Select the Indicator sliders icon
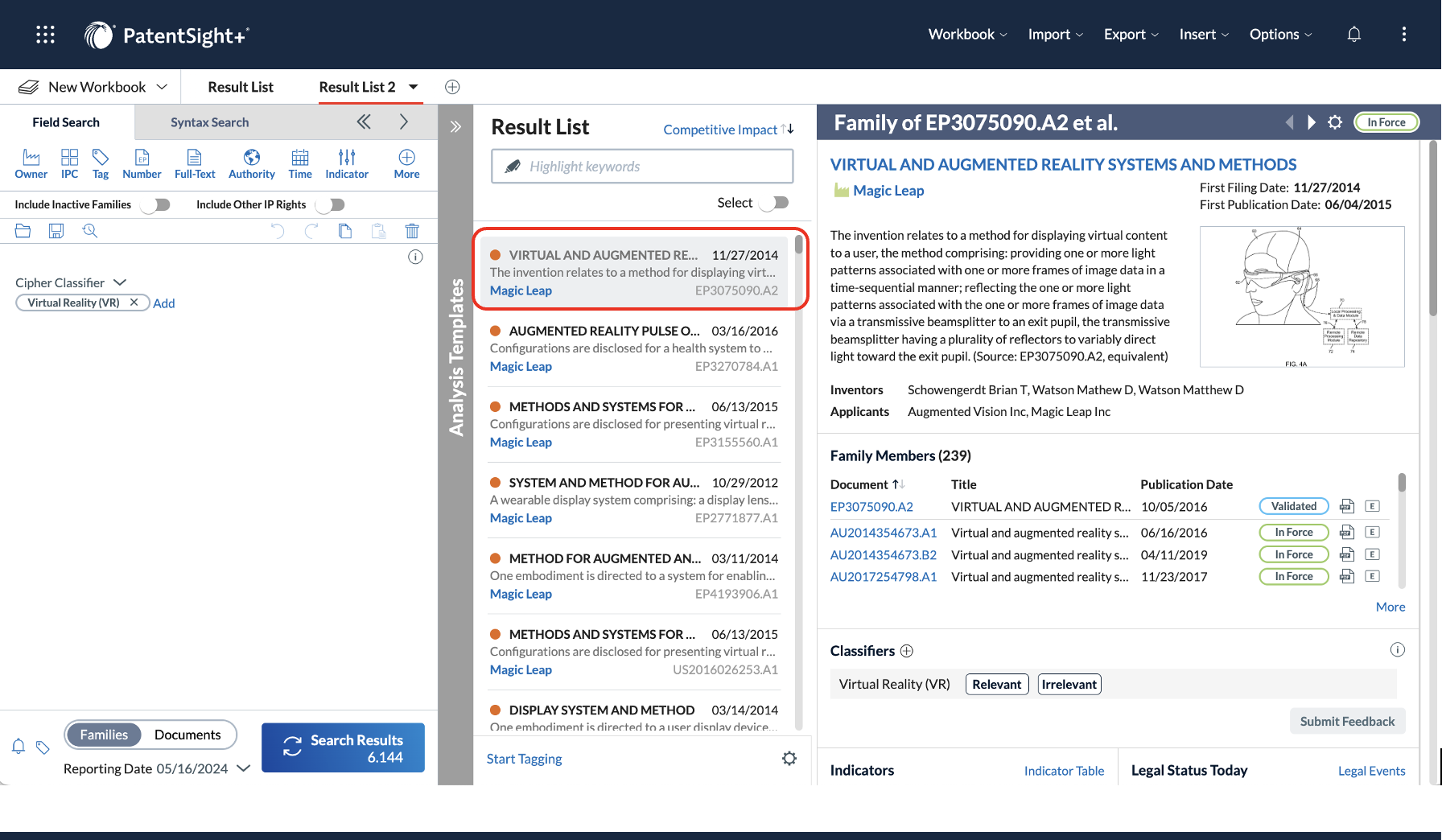The width and height of the screenshot is (1442, 840). (x=347, y=163)
